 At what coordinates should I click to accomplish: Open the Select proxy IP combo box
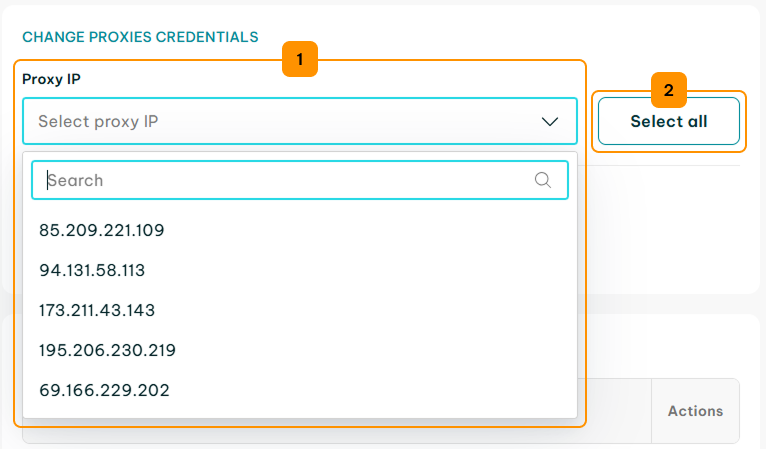[300, 121]
